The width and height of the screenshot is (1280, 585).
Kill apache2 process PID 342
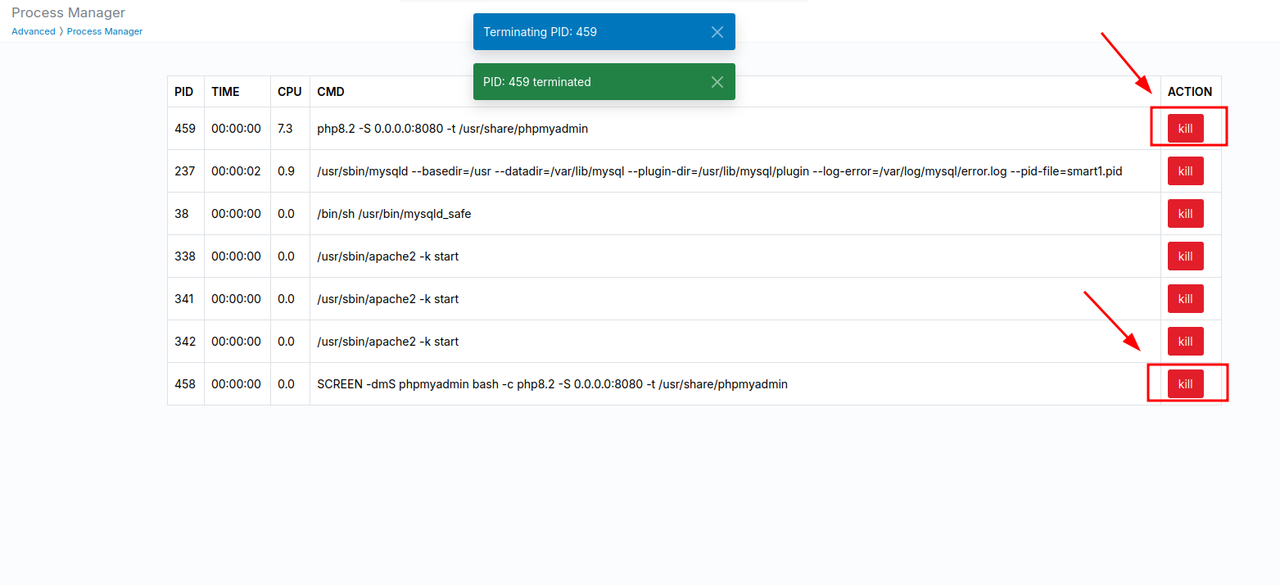1185,341
